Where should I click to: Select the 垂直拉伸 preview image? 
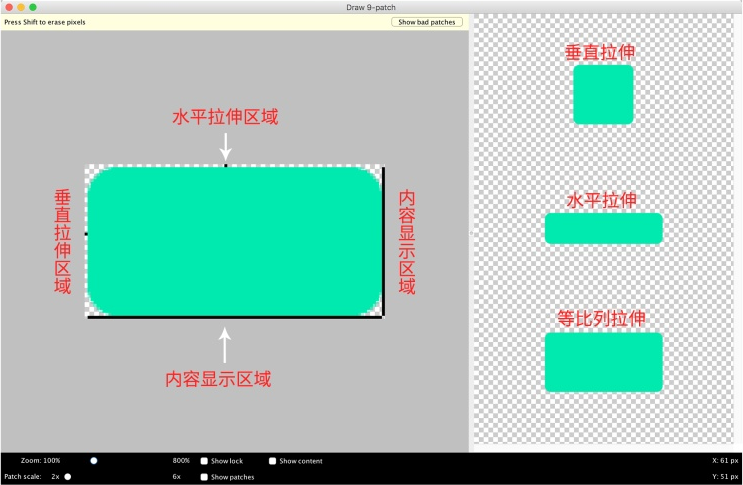click(x=603, y=95)
